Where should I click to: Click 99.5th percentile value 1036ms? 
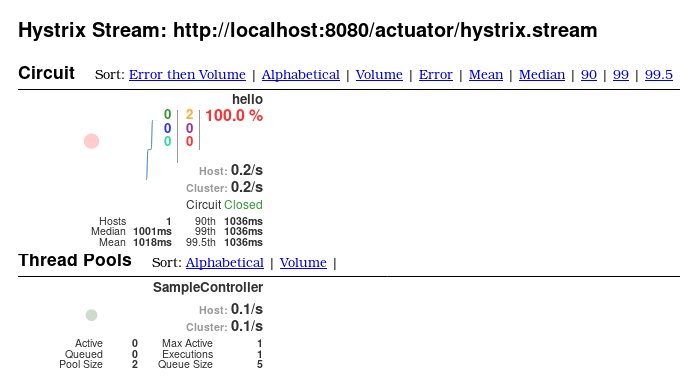click(243, 242)
